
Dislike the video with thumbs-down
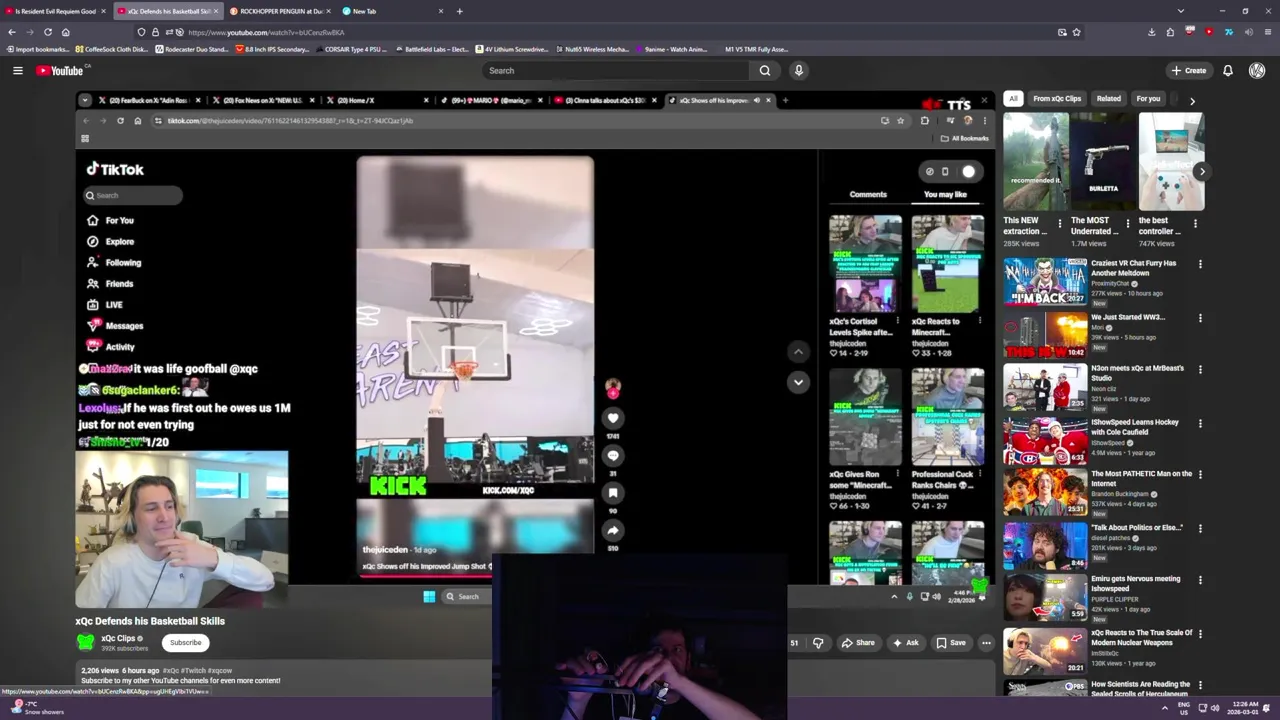click(x=818, y=643)
